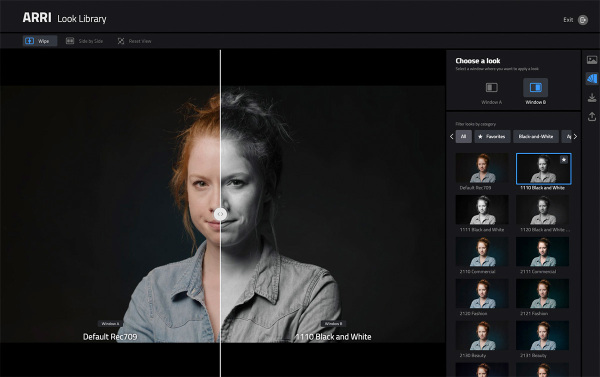Choose the 2111 Commercial look thumbnail
The height and width of the screenshot is (377, 600).
(542, 251)
